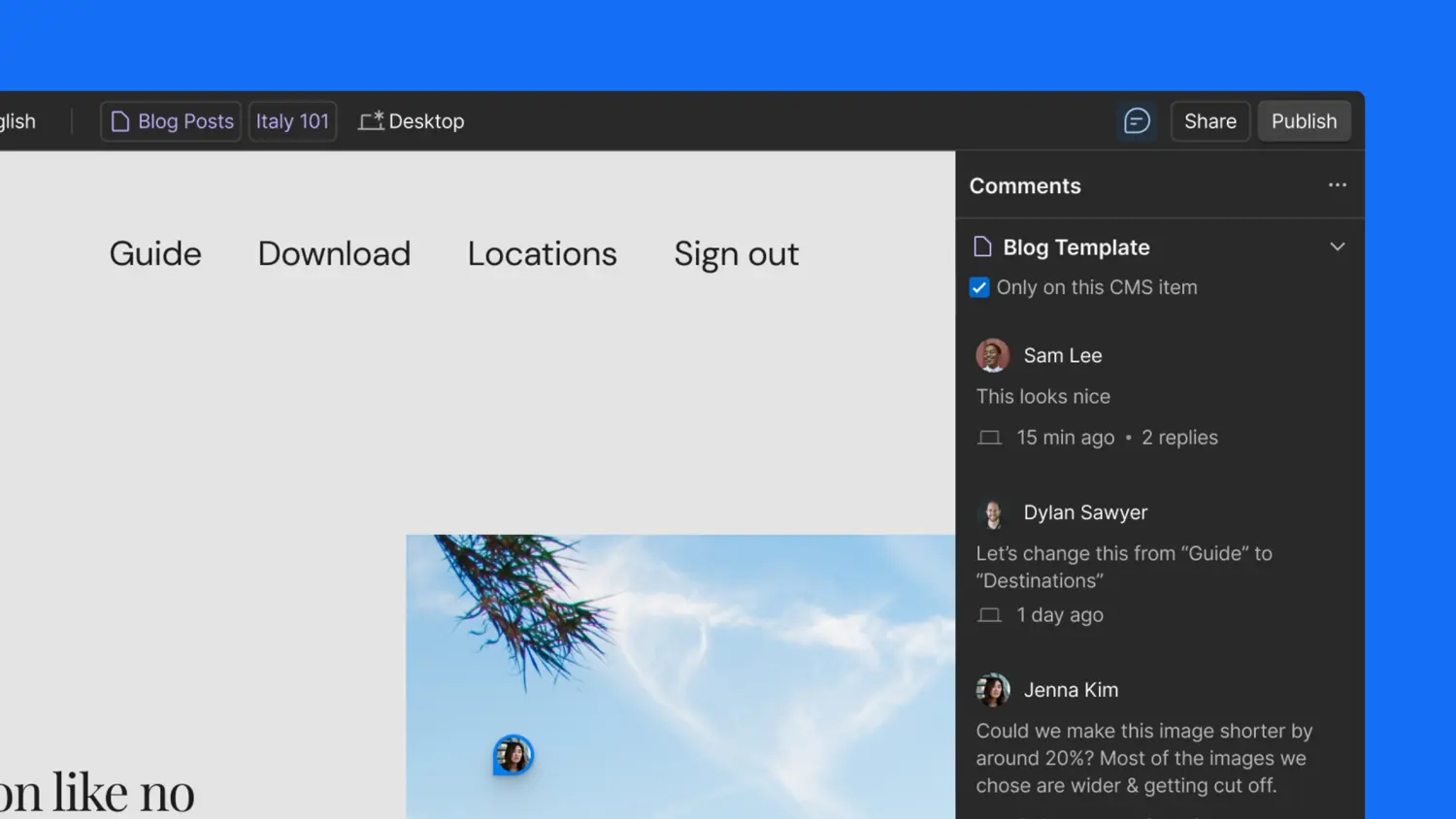This screenshot has width=1456, height=819.
Task: Click Dylan Sawyer's avatar
Action: 992,512
